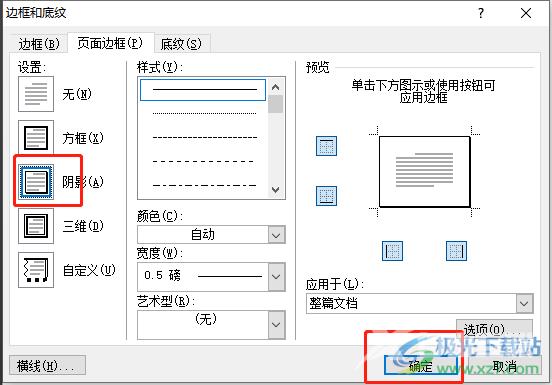Toggle the top border button in preview
552x385 pixels.
click(326, 146)
